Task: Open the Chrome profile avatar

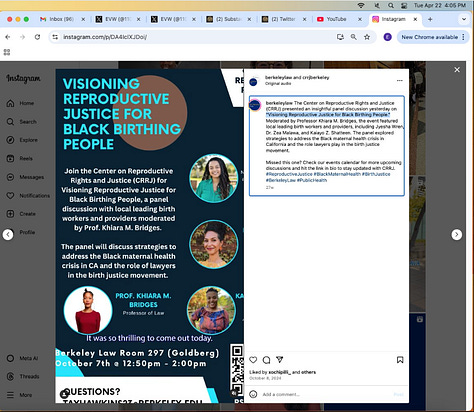Action: [387, 37]
